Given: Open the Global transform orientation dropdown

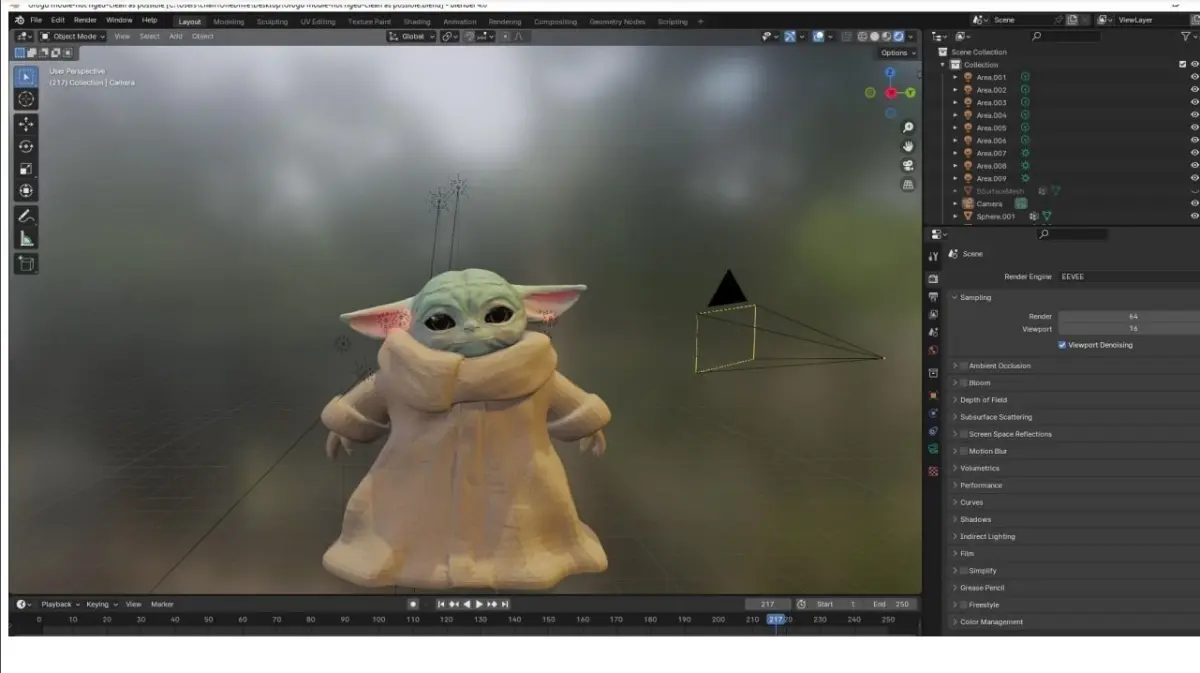Looking at the screenshot, I should pyautogui.click(x=411, y=36).
